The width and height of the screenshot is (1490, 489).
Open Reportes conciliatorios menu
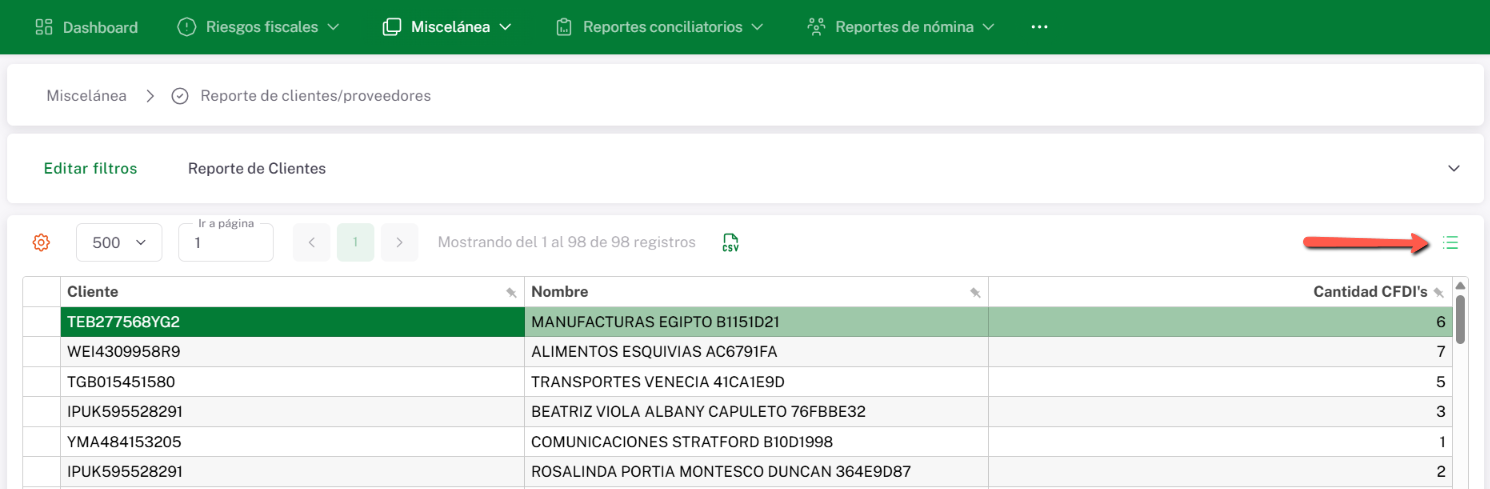[660, 27]
